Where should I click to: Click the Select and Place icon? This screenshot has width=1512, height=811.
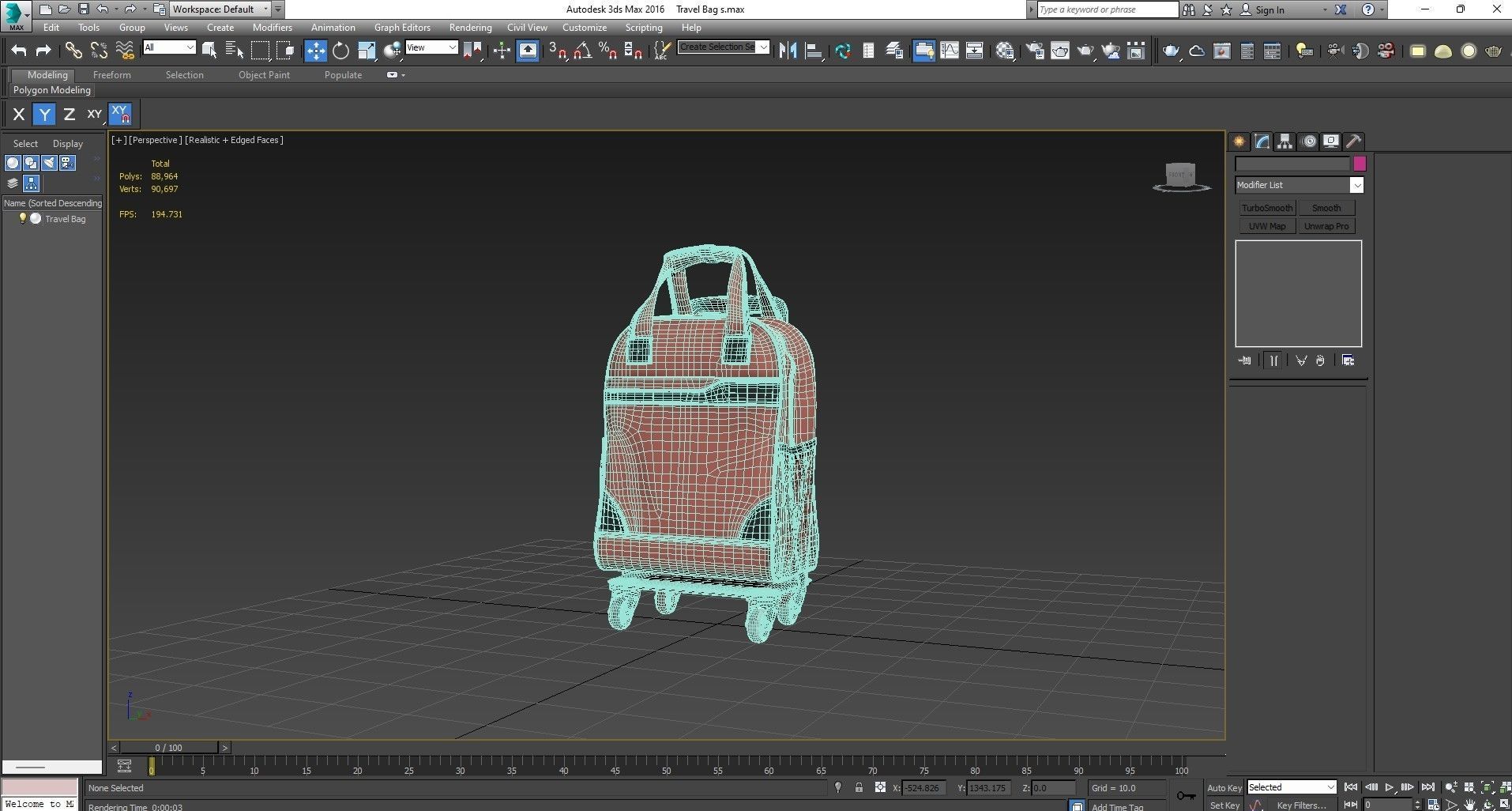point(392,51)
